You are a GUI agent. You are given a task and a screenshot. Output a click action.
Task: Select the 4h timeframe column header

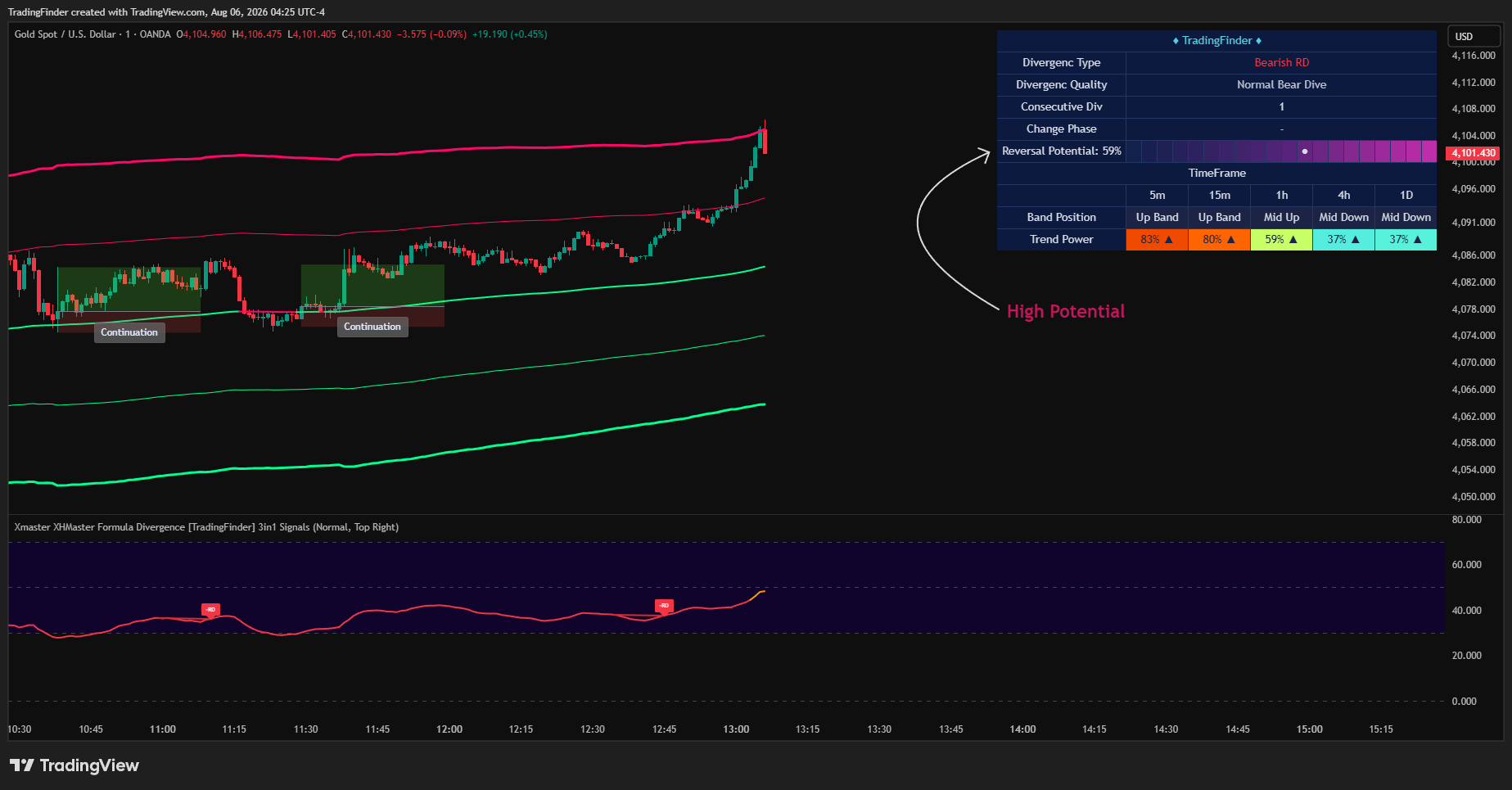click(1343, 196)
